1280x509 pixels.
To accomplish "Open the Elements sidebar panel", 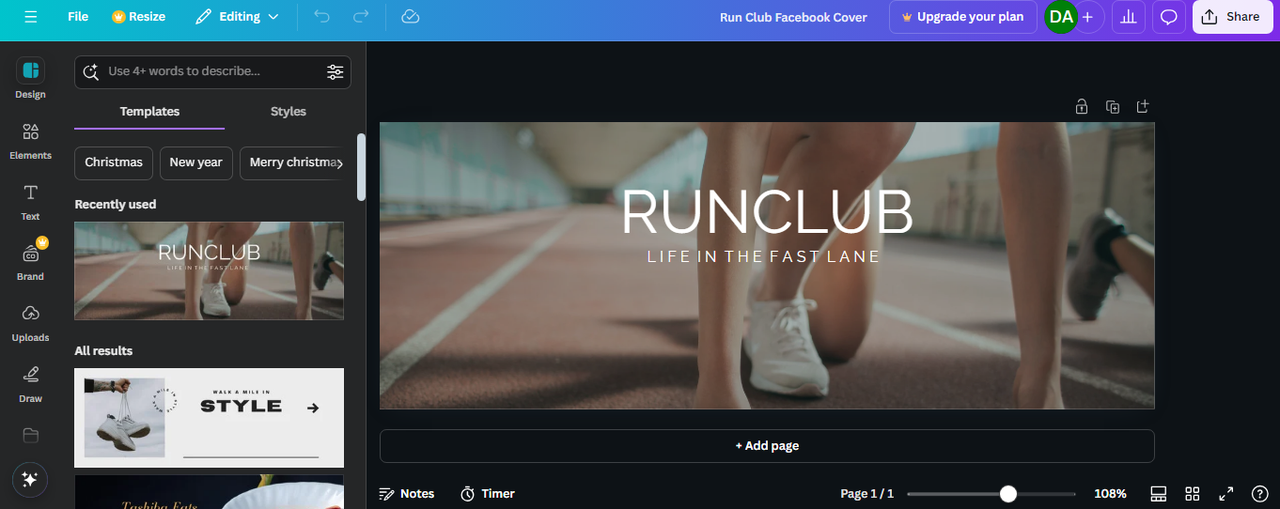I will click(31, 141).
